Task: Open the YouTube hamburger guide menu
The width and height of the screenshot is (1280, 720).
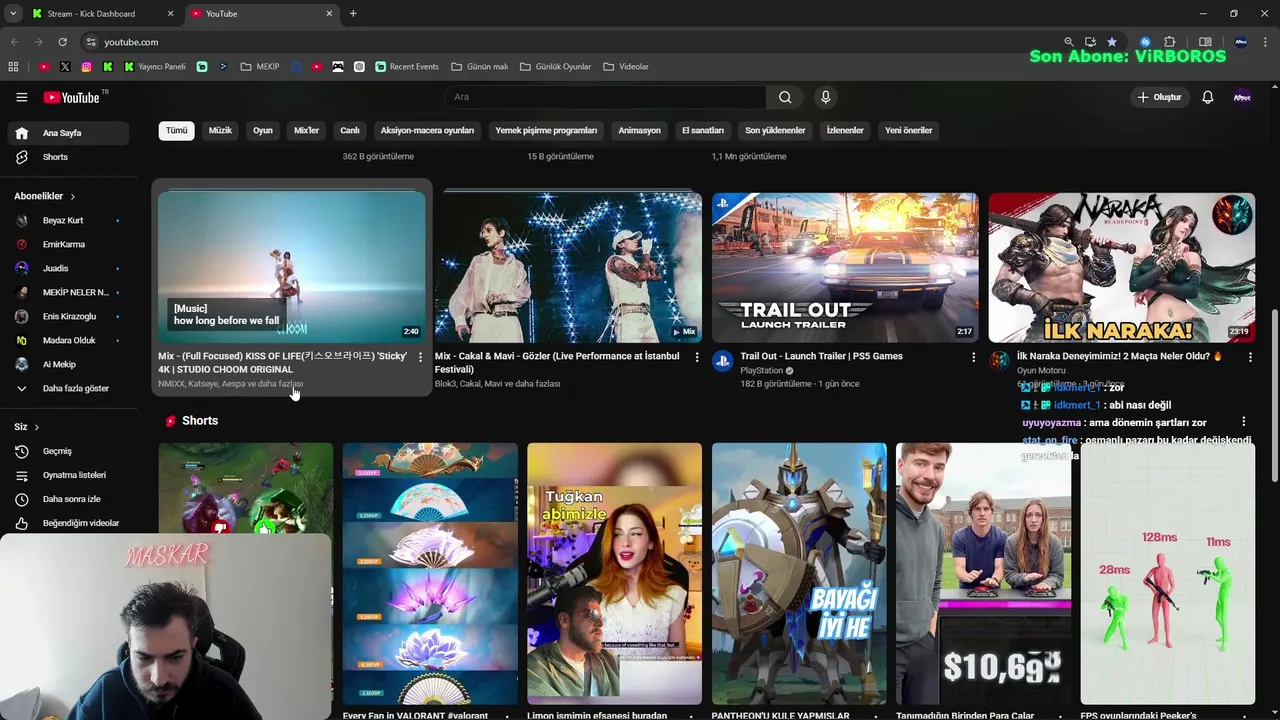Action: click(21, 97)
